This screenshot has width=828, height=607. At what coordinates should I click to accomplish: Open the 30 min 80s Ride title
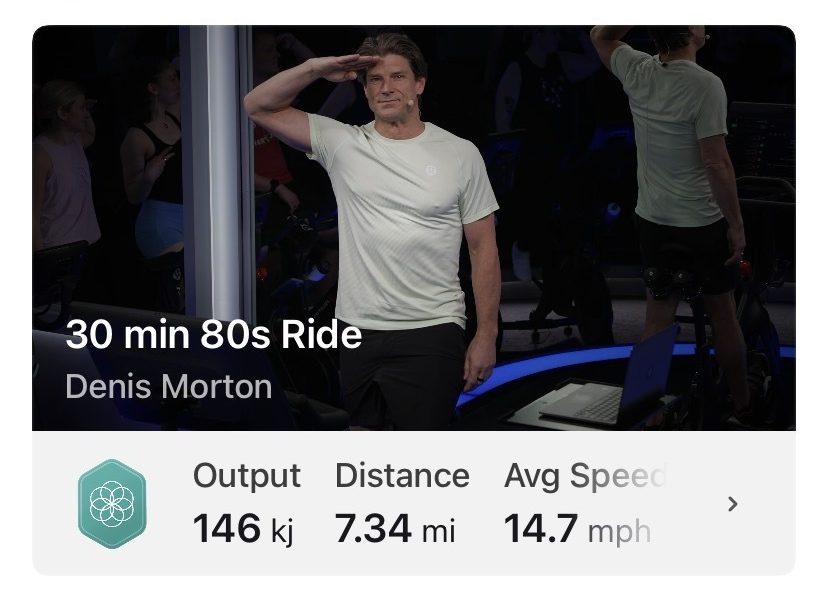tap(213, 334)
